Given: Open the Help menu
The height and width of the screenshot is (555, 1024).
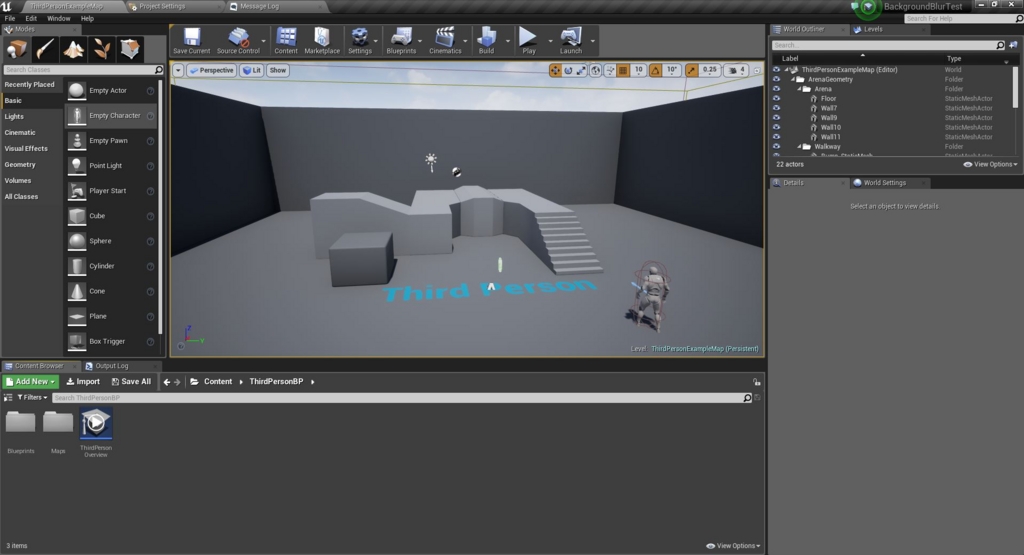Looking at the screenshot, I should (x=87, y=18).
